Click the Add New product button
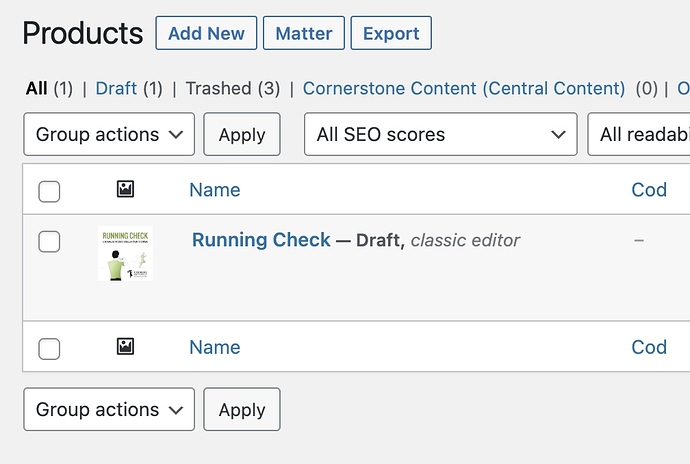This screenshot has height=464, width=690. [206, 33]
